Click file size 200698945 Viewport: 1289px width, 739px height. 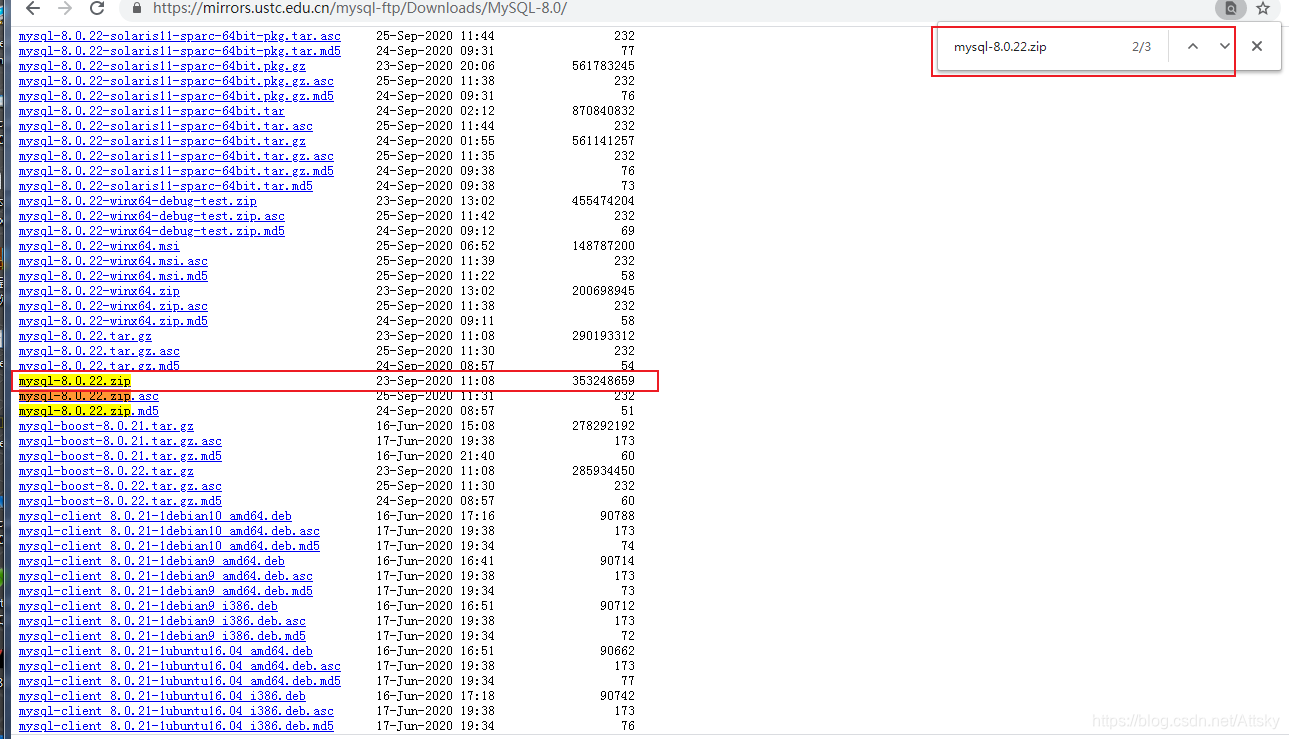603,291
